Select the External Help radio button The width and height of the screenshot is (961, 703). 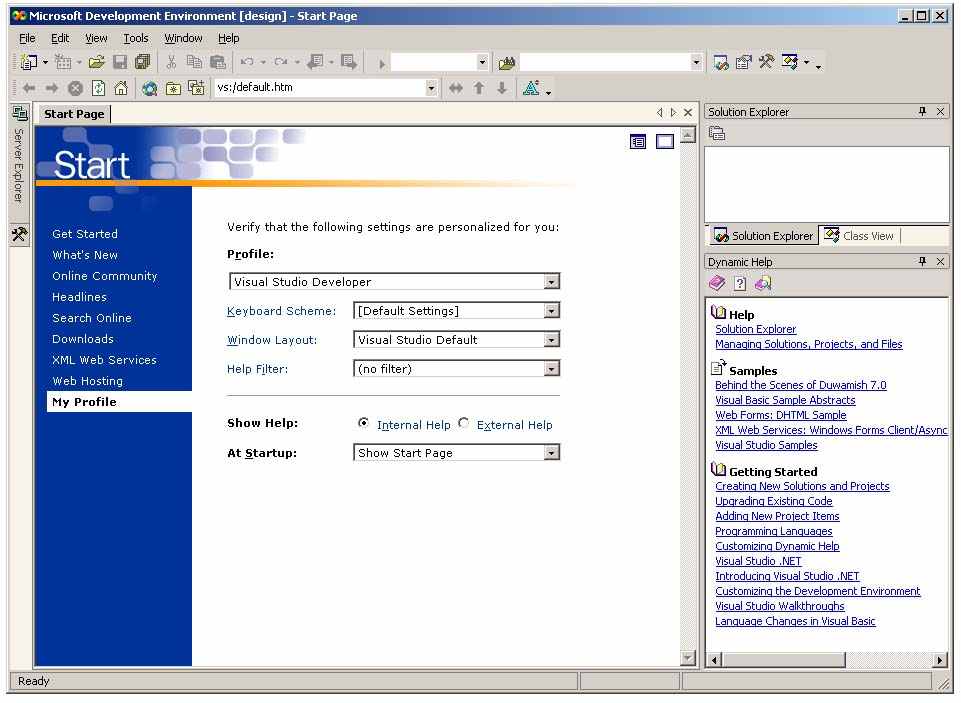pyautogui.click(x=464, y=424)
